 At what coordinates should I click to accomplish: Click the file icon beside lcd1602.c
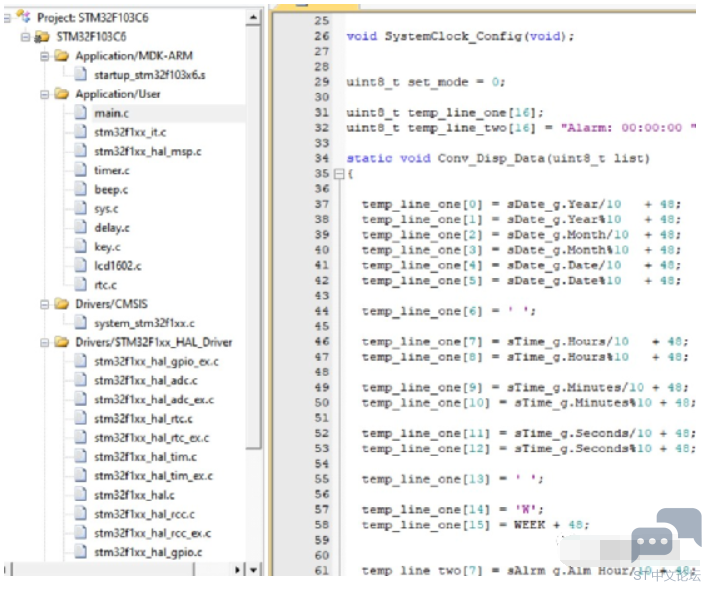coord(80,266)
